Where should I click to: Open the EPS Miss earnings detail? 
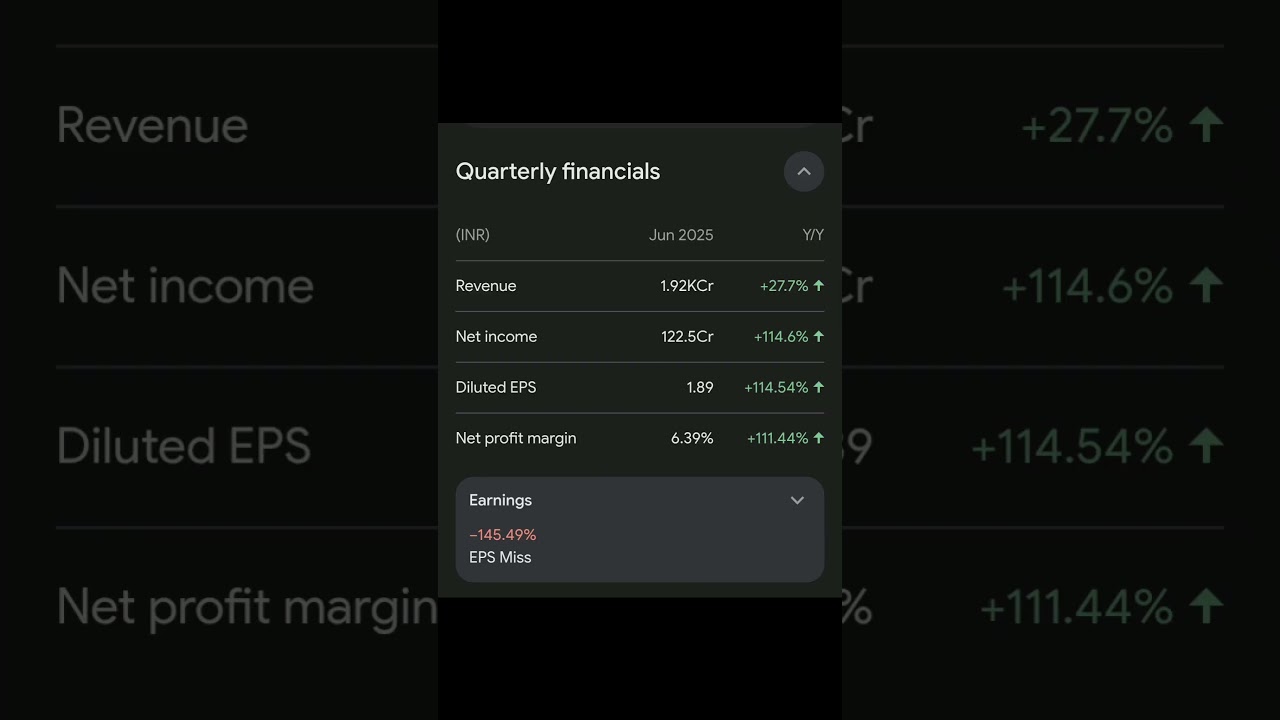[x=500, y=557]
